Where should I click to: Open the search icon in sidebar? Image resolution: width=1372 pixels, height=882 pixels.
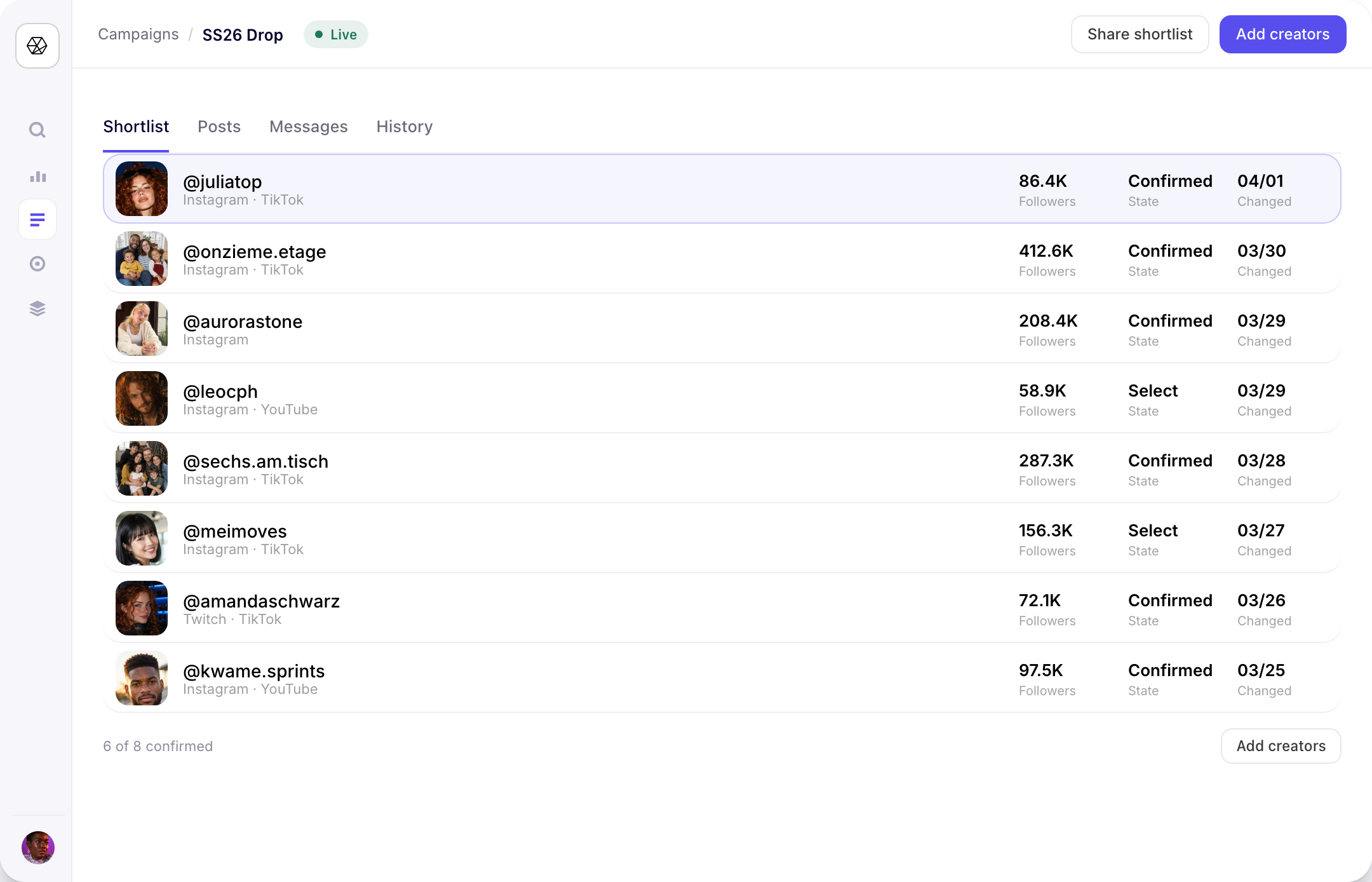37,130
